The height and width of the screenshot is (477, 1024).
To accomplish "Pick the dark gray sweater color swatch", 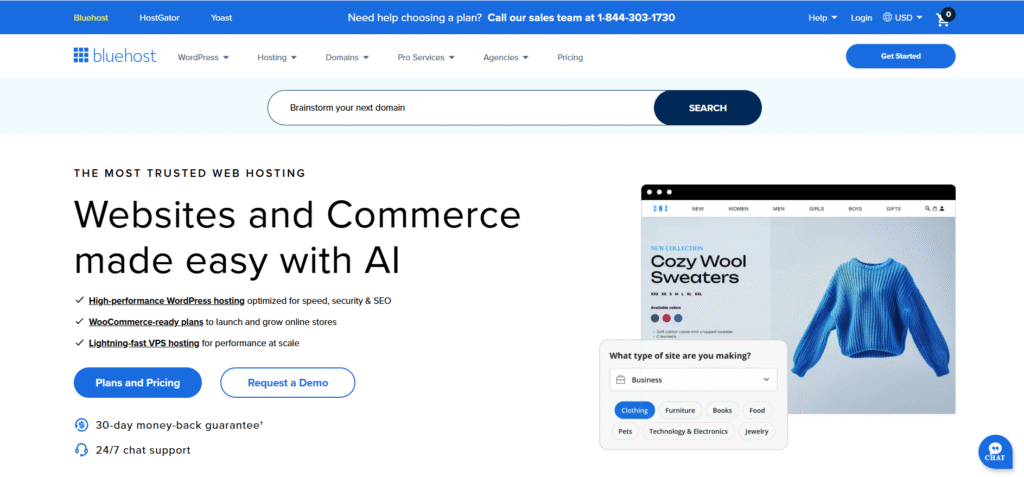I will 655,318.
